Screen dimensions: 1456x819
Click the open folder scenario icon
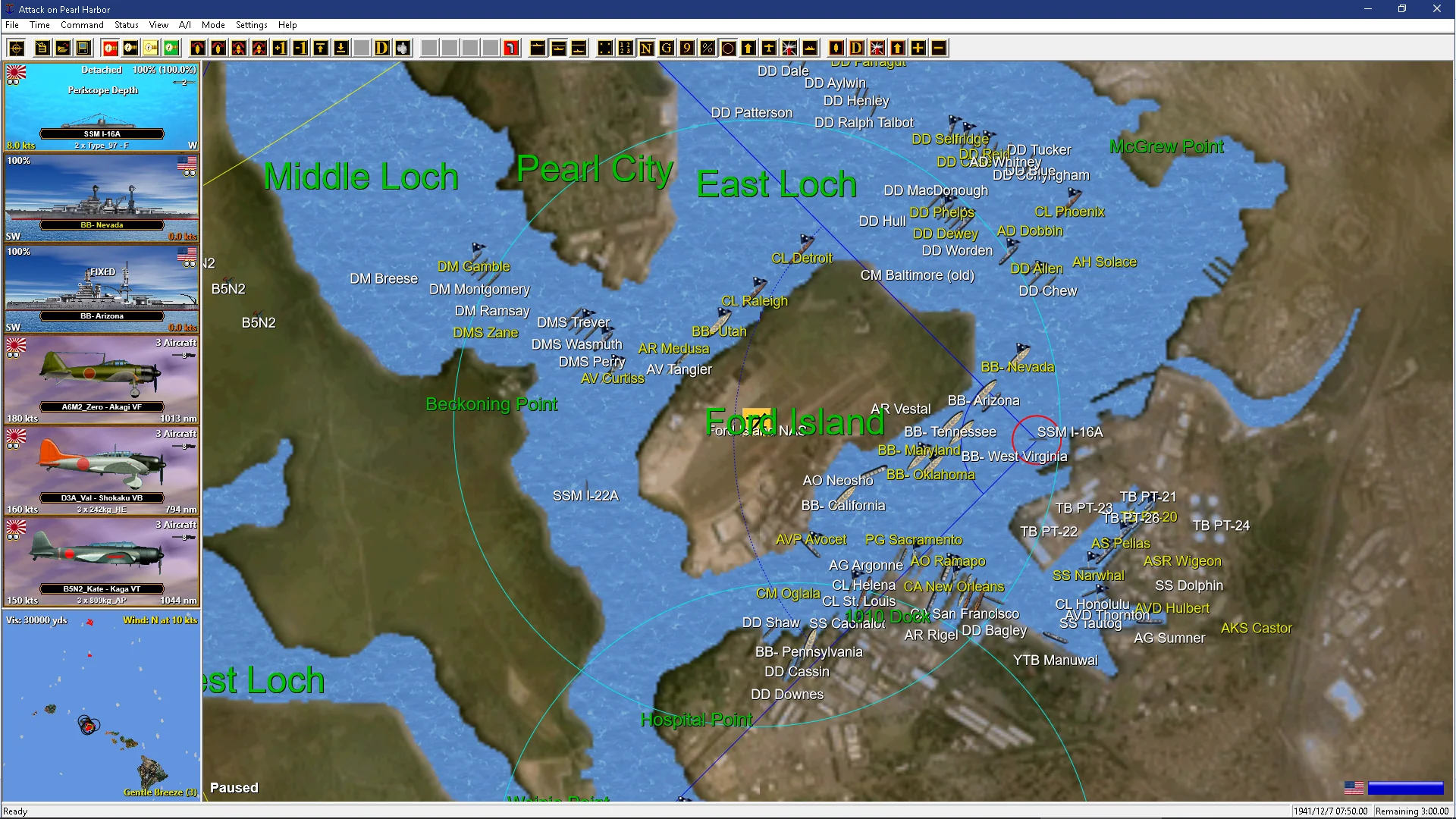[63, 49]
